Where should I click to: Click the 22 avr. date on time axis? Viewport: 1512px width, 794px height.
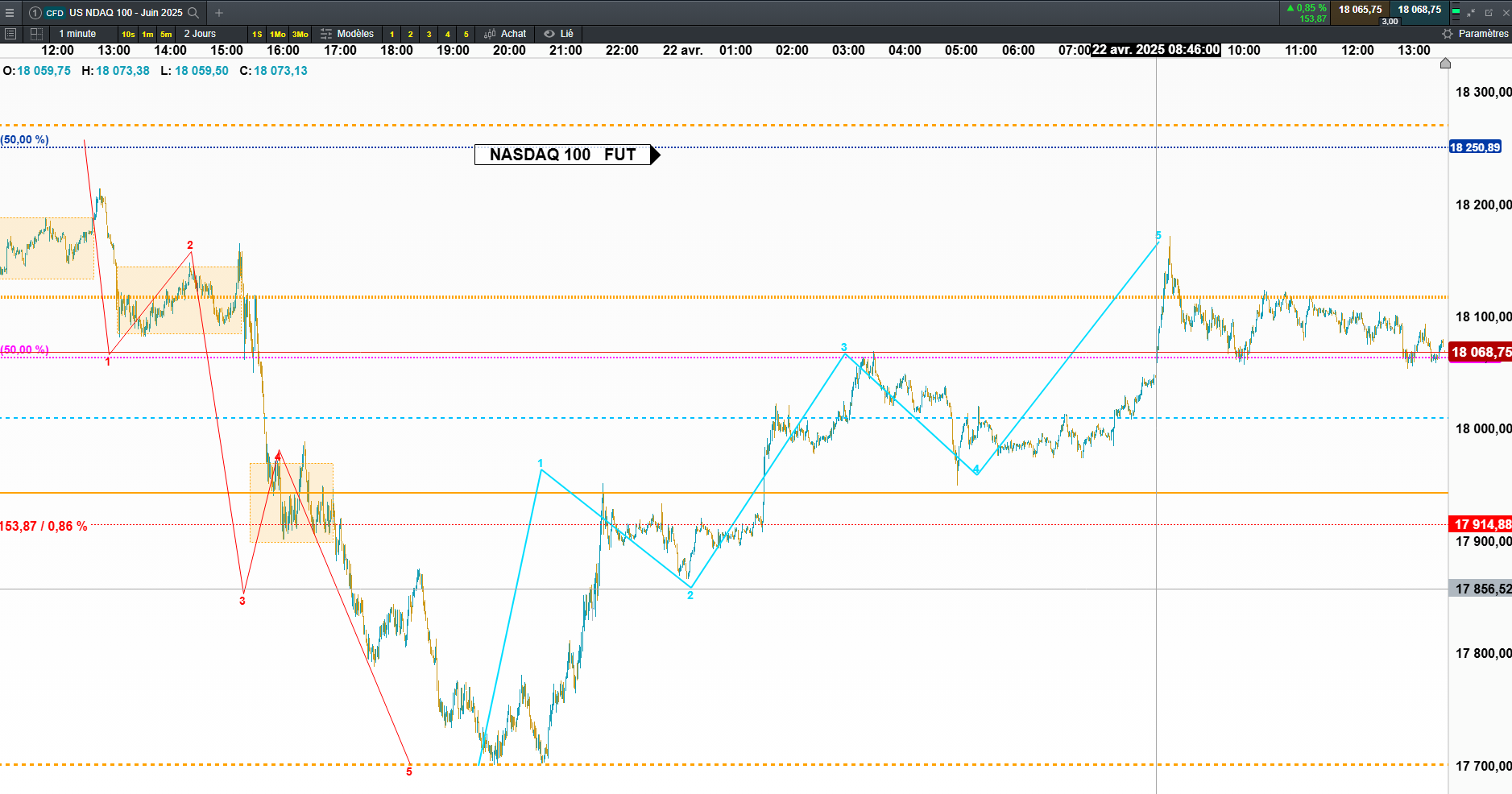click(x=683, y=50)
